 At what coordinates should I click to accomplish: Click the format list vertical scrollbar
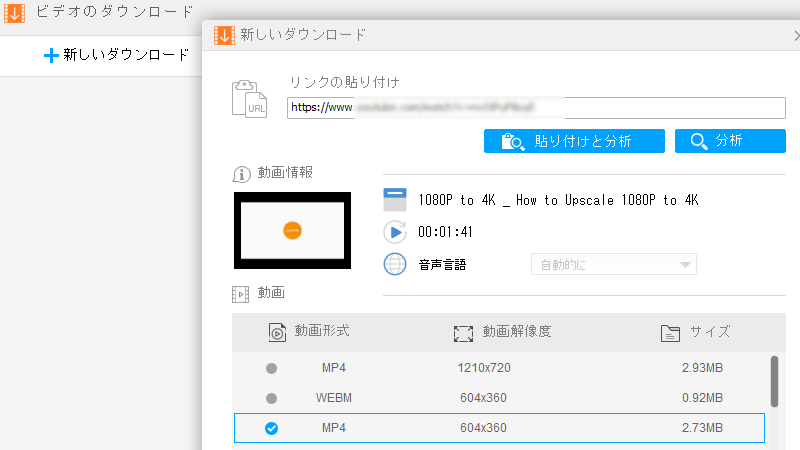(774, 381)
